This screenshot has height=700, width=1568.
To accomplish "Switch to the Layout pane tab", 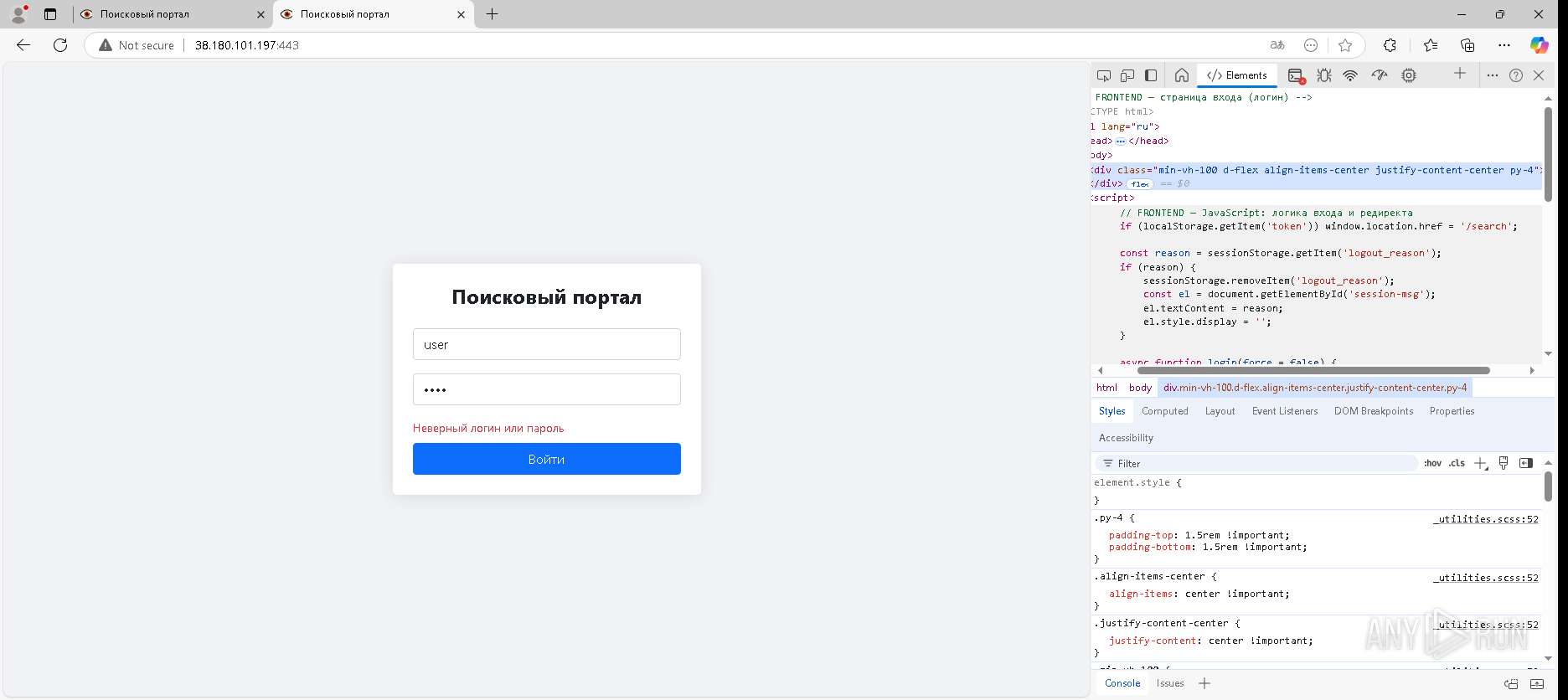I will point(1220,411).
